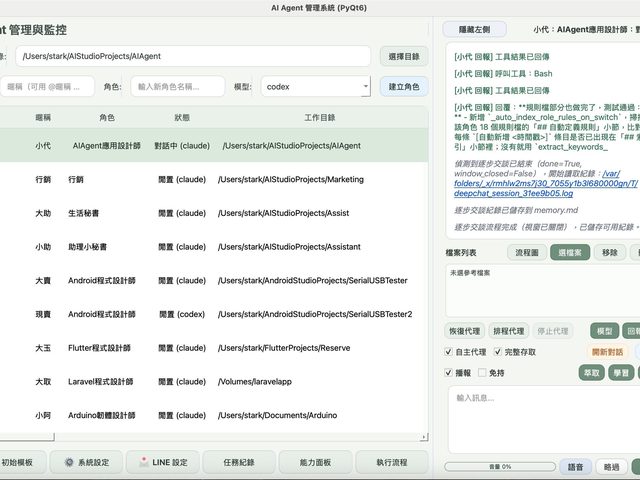Click the 選擇目錄 button
Screen dimensions: 640x480
[404, 56]
